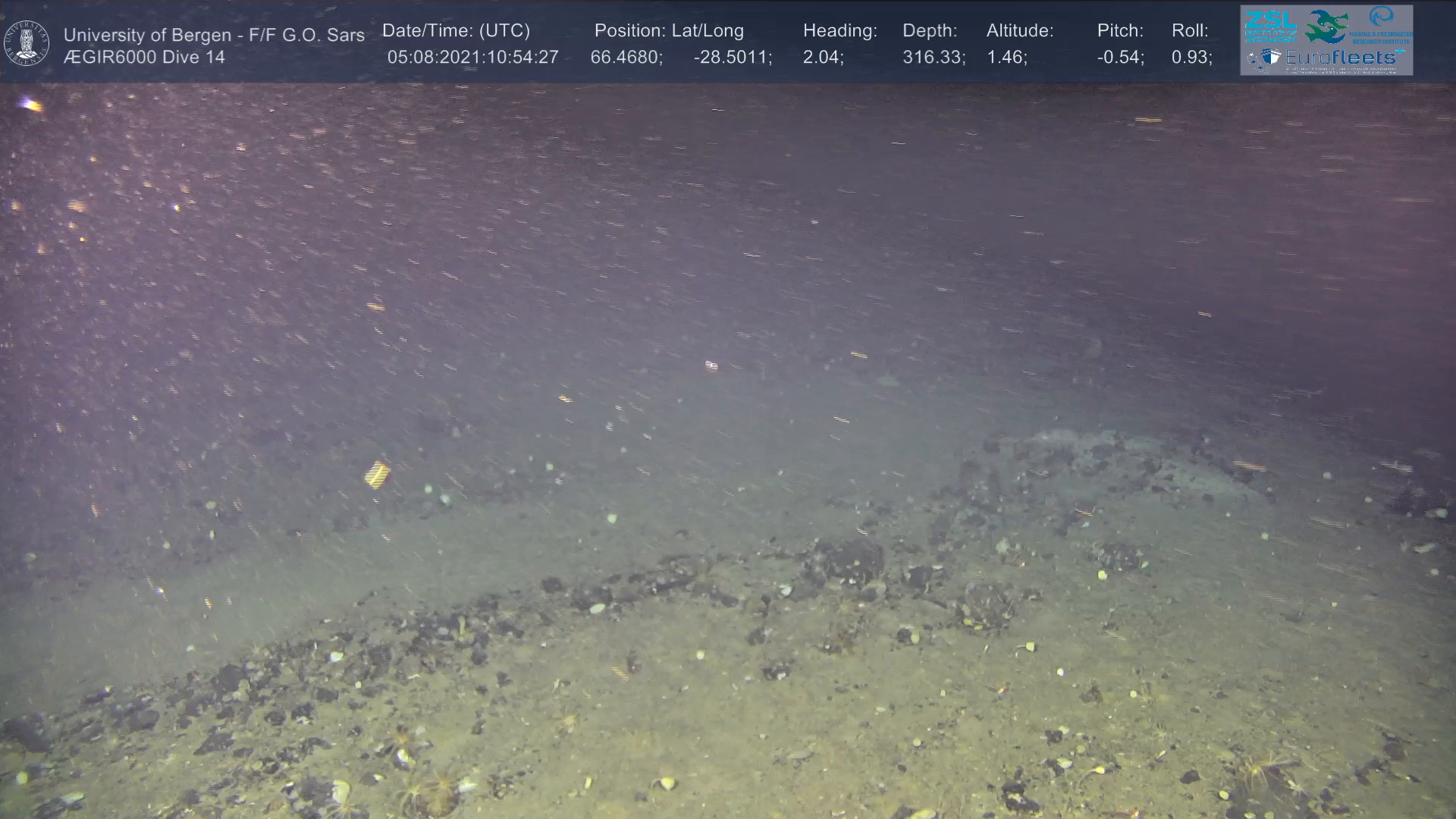Click the yellow striped object drifting above the seabed
This screenshot has height=819, width=1456.
377,474
